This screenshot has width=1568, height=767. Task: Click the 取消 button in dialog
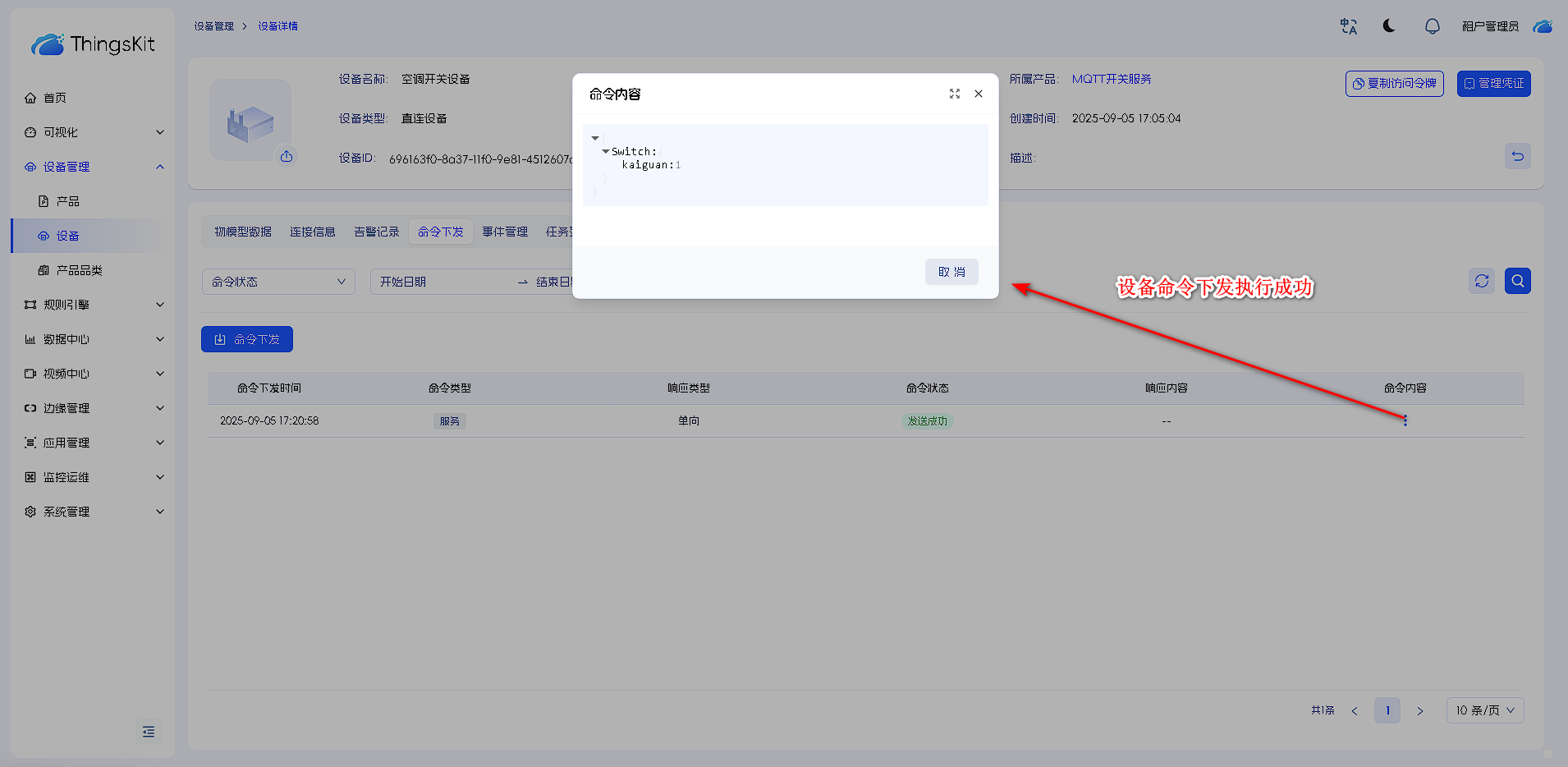951,272
